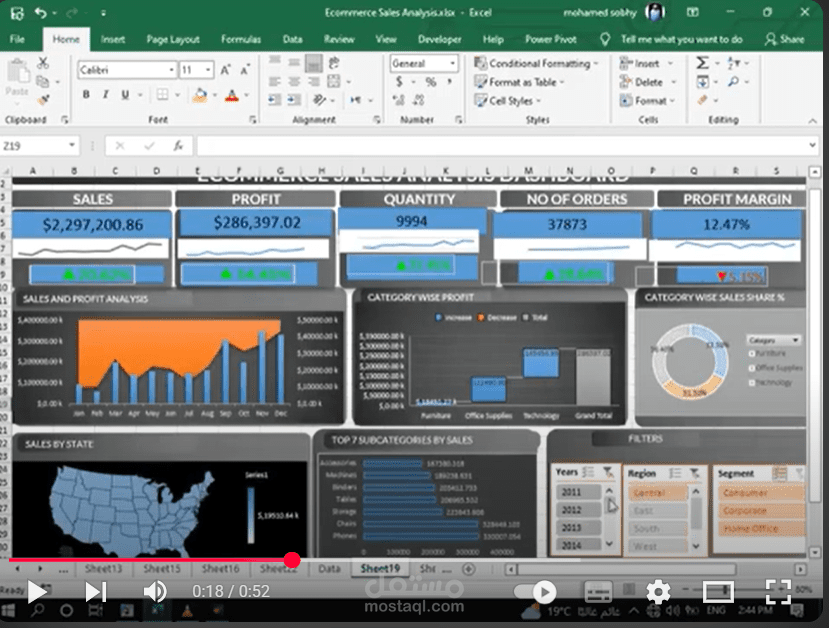Image resolution: width=829 pixels, height=628 pixels.
Task: Click Delete in the Cells group
Action: pyautogui.click(x=648, y=82)
